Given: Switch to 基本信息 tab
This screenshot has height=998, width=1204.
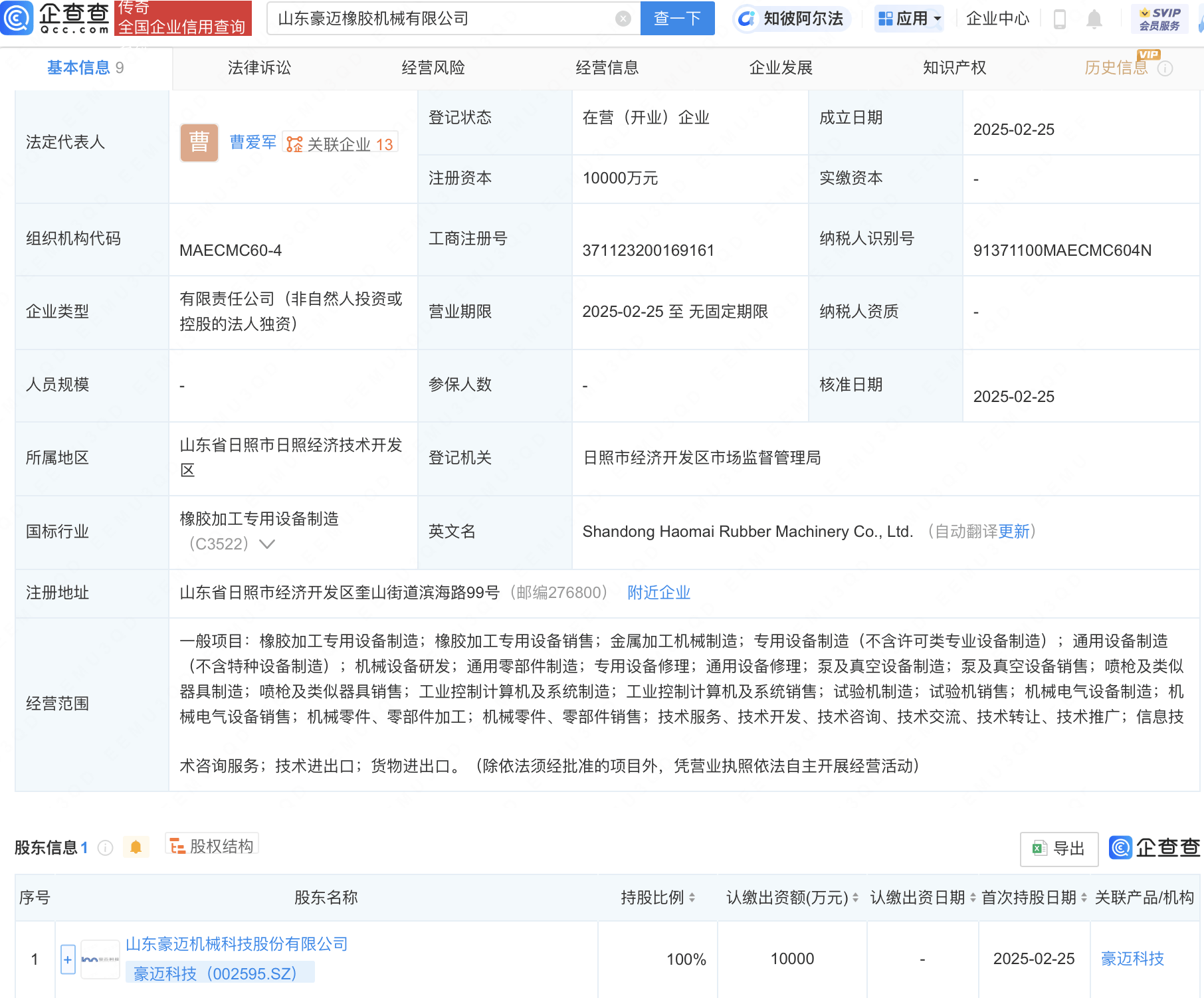Looking at the screenshot, I should click(x=85, y=68).
